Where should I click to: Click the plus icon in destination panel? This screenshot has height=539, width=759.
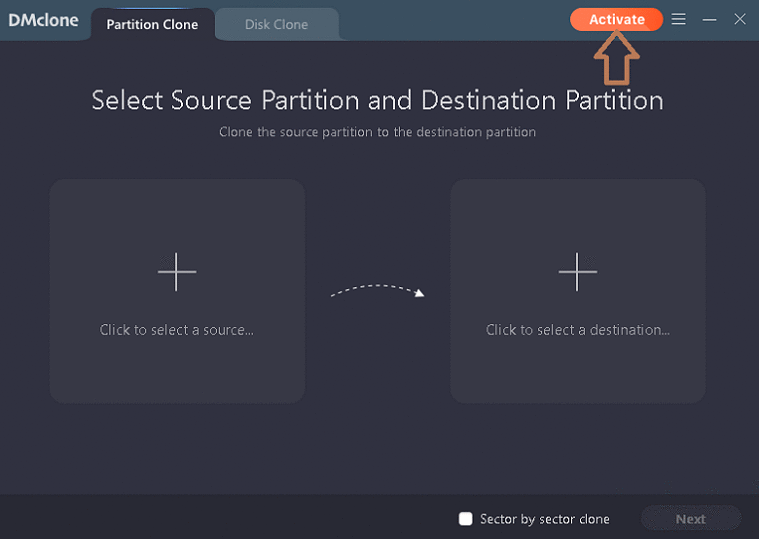coord(577,271)
